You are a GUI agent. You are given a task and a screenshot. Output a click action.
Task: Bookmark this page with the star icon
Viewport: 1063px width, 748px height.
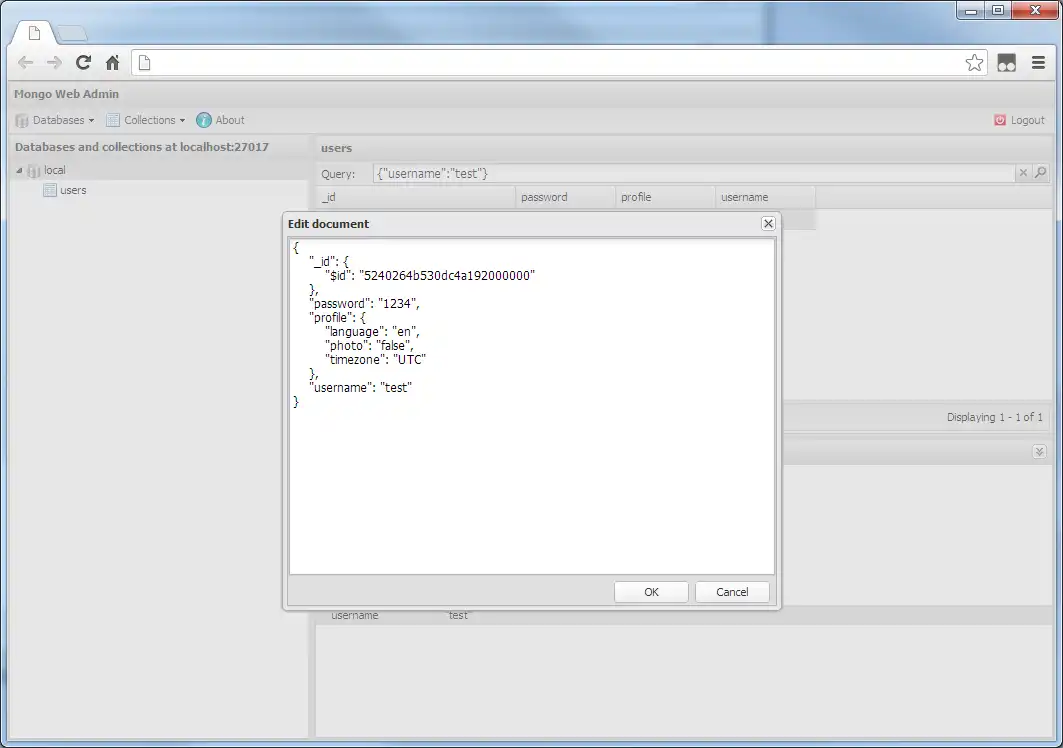(x=974, y=62)
